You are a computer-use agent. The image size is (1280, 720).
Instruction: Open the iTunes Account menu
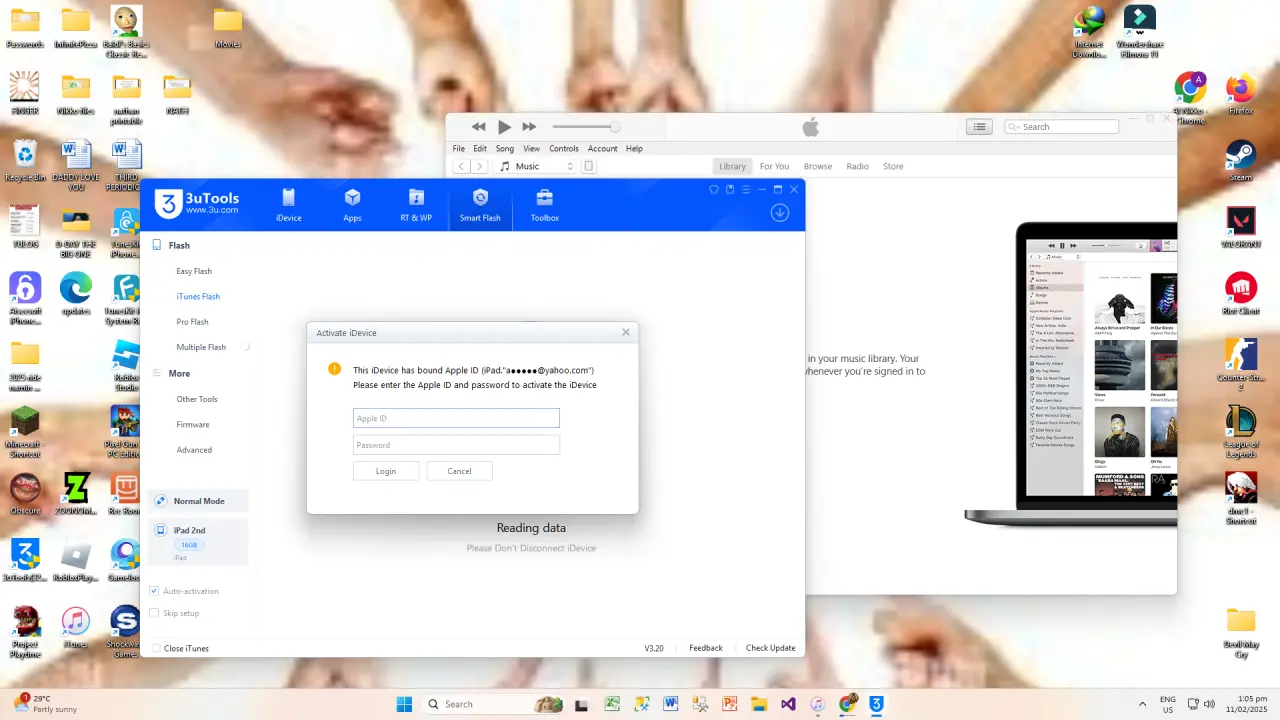[x=603, y=148]
